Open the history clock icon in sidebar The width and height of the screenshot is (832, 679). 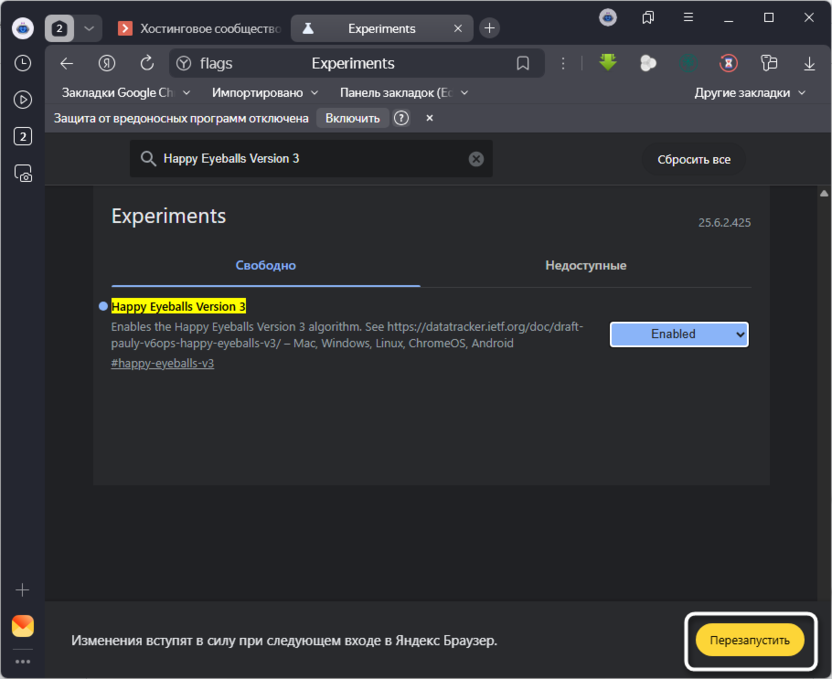coord(23,63)
